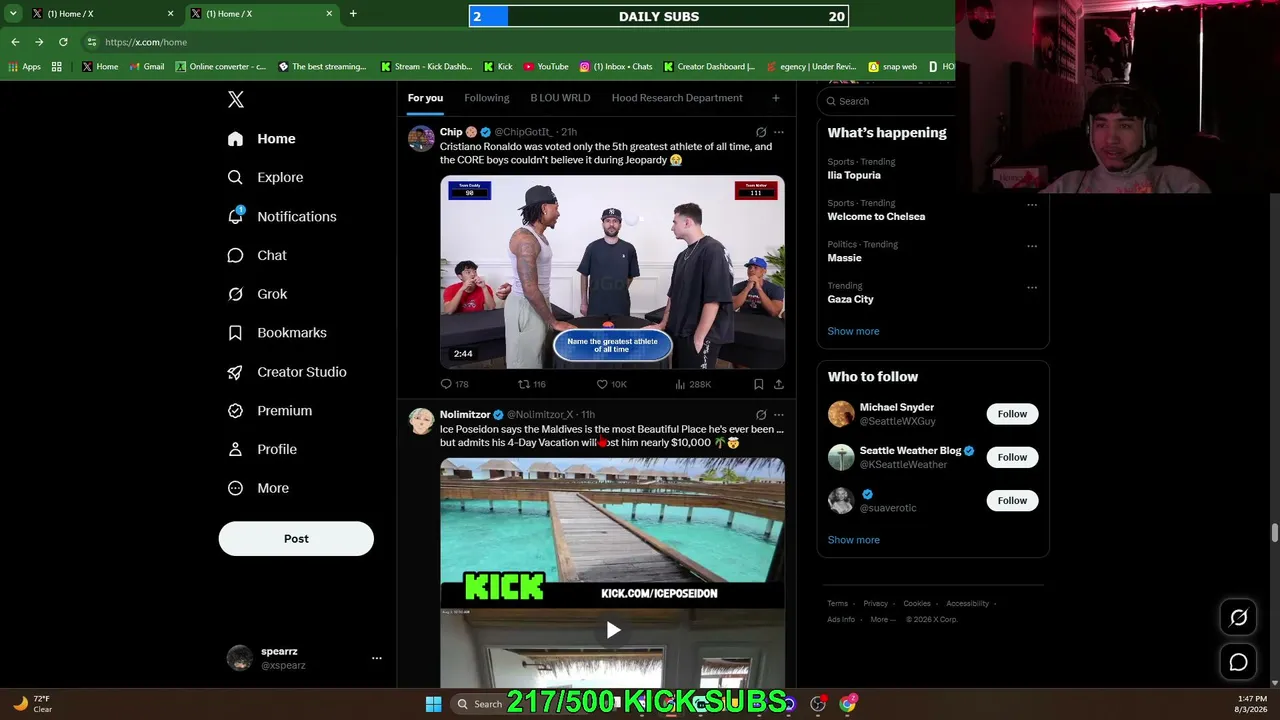1280x720 pixels.
Task: Show more Who to follow suggestions
Action: coord(853,540)
